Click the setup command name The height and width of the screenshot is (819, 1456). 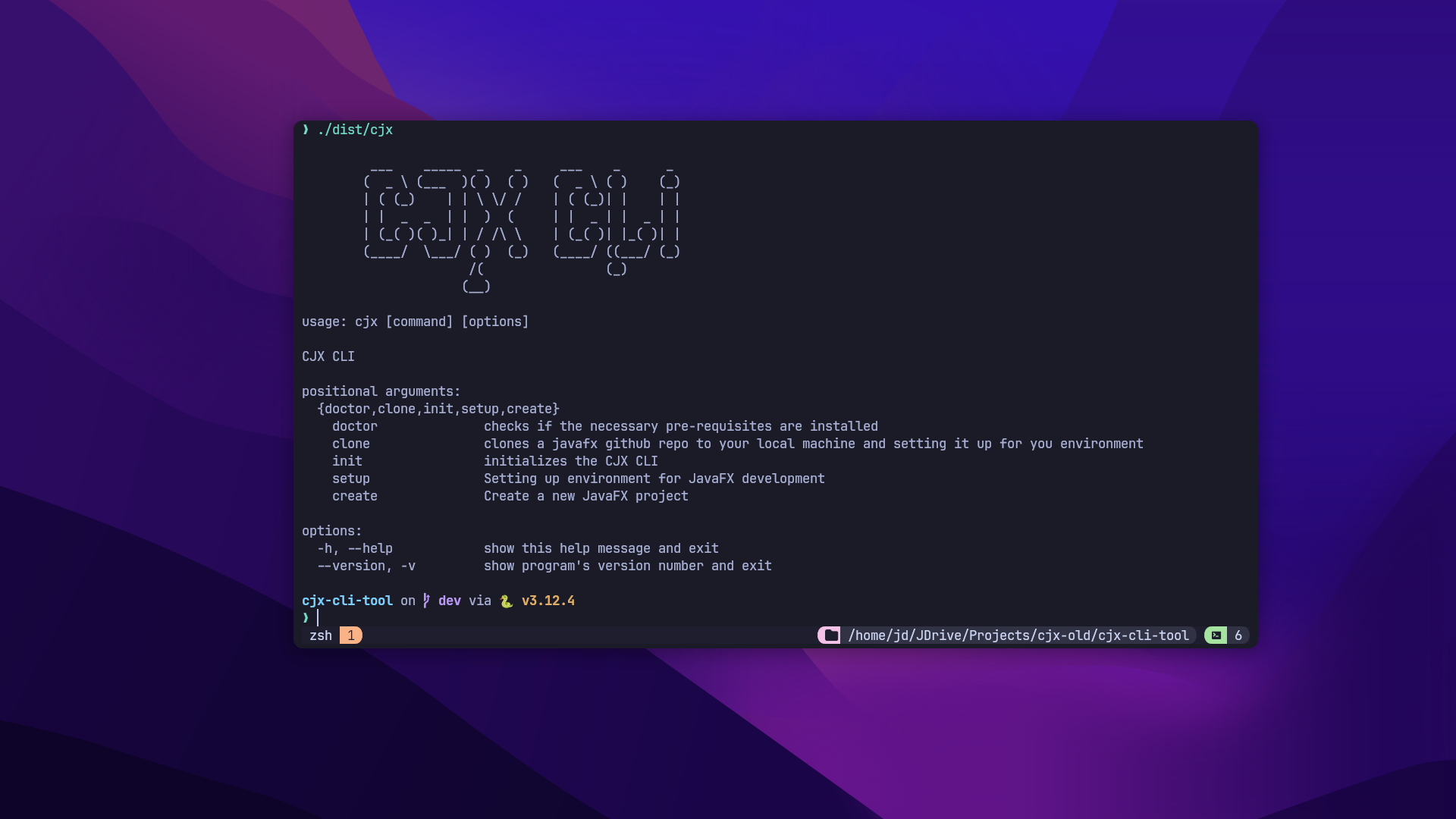click(351, 479)
